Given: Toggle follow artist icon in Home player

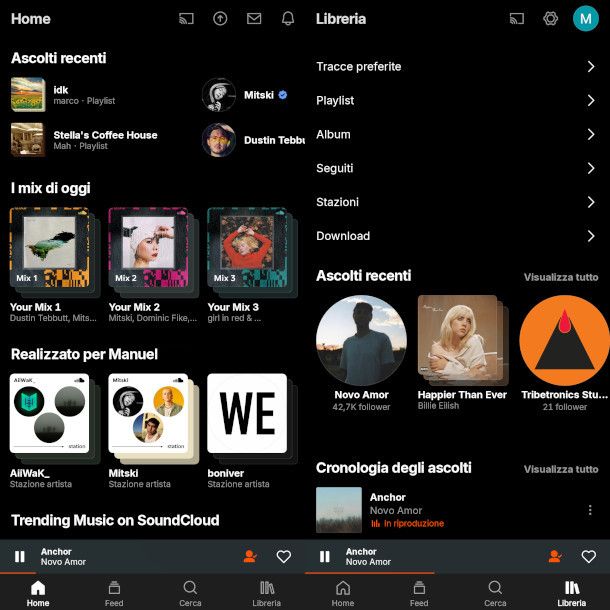Looking at the screenshot, I should coord(250,556).
